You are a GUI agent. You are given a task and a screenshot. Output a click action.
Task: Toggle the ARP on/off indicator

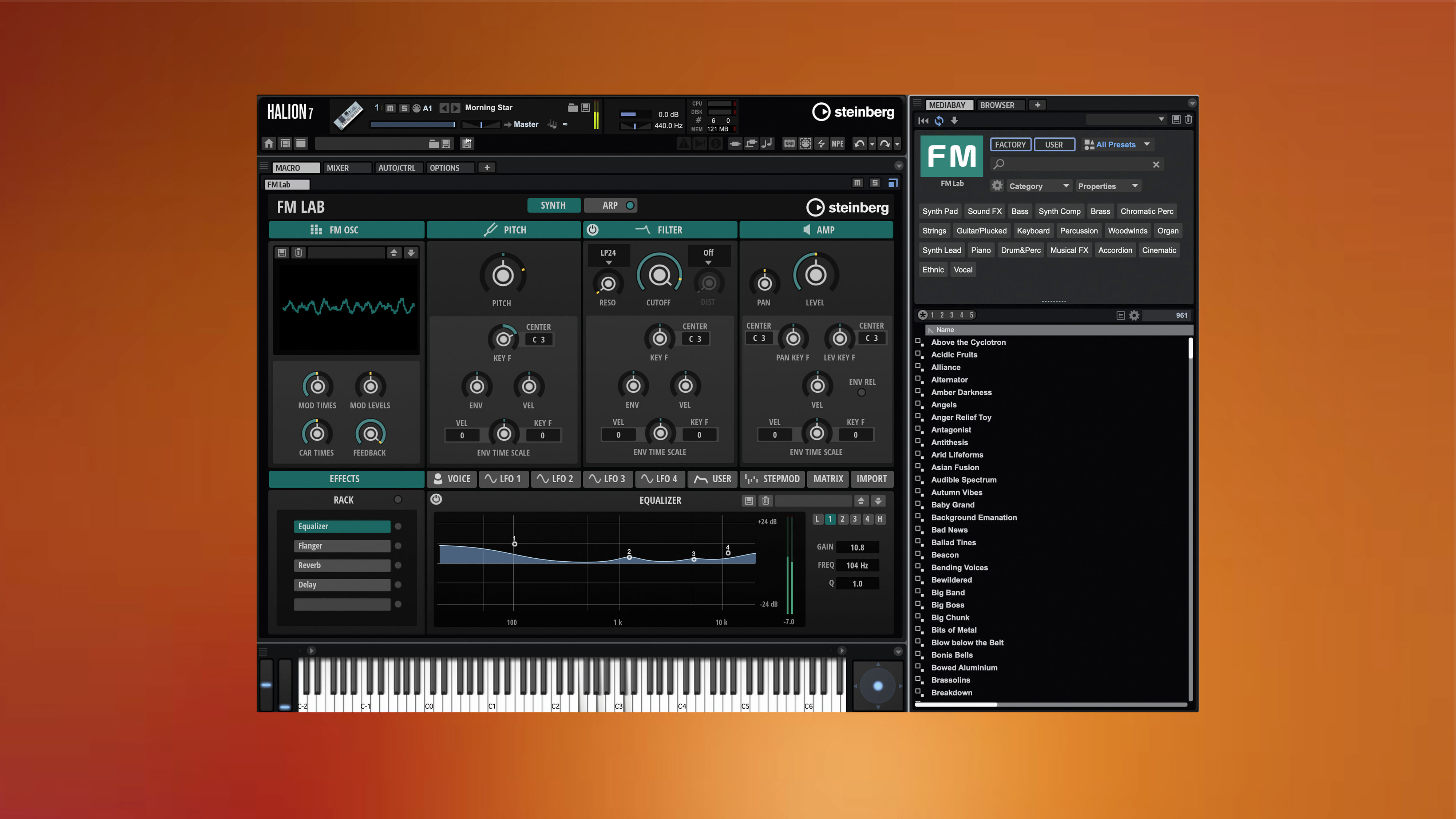point(630,205)
